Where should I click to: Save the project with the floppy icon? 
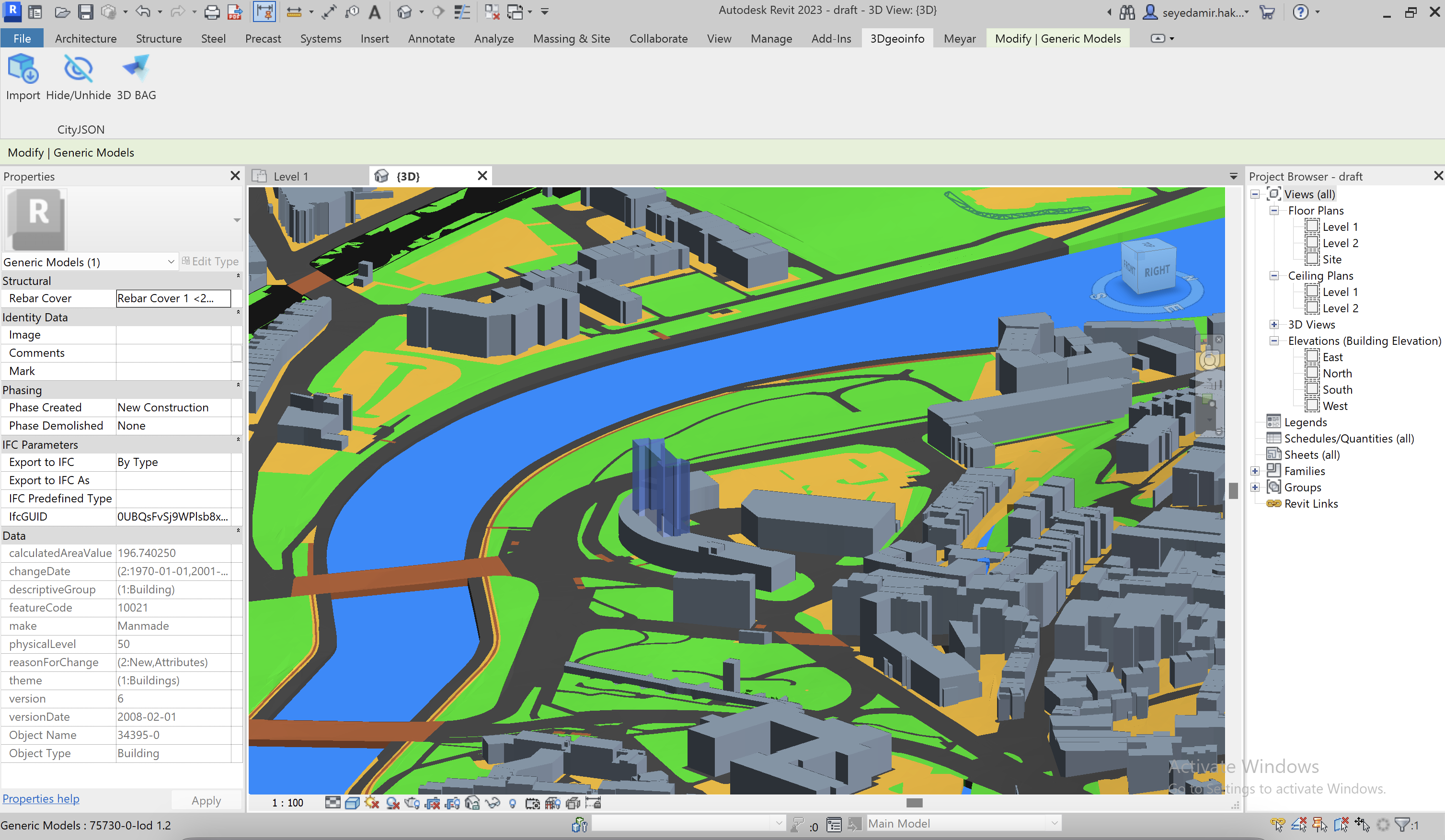pos(85,11)
